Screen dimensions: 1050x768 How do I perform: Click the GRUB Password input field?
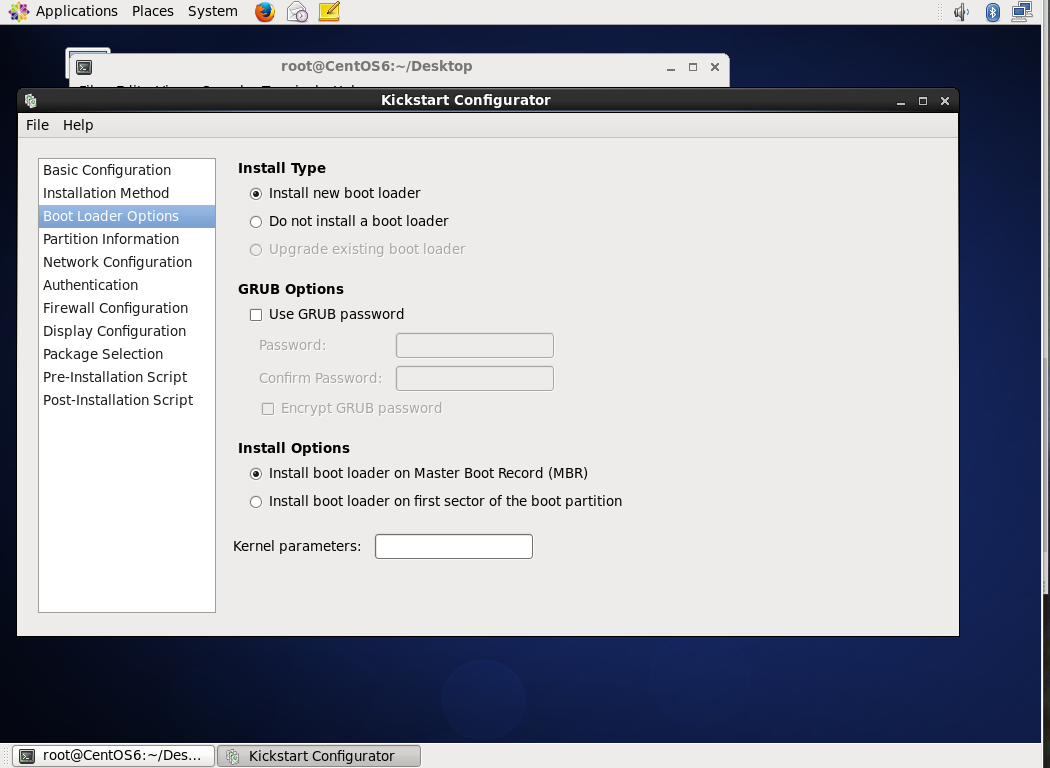click(475, 345)
